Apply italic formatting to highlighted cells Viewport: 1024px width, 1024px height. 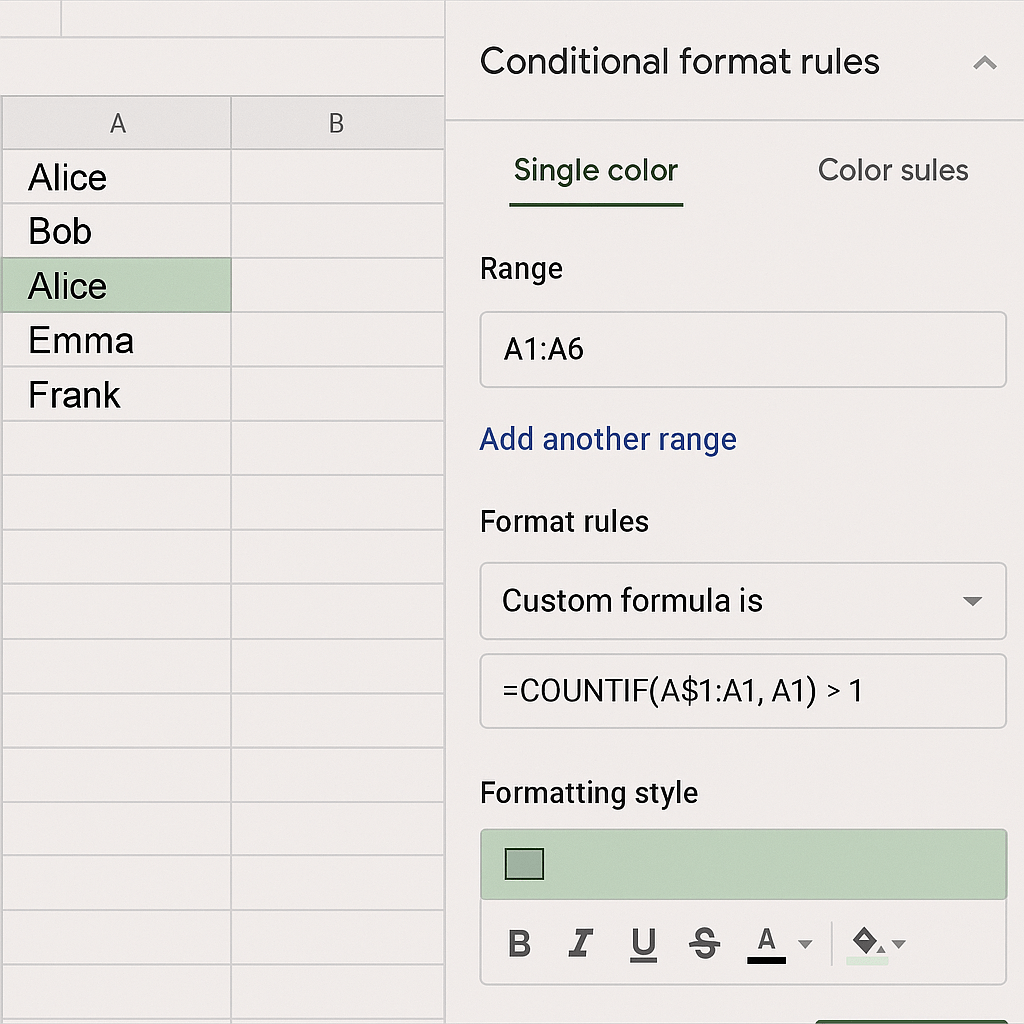point(581,943)
